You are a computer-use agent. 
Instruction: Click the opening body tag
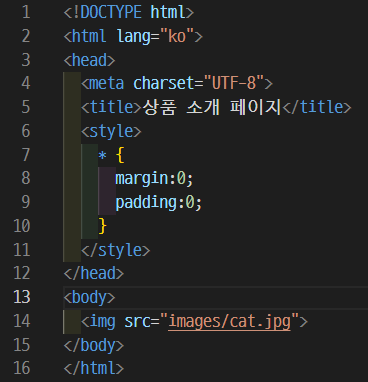(89, 297)
